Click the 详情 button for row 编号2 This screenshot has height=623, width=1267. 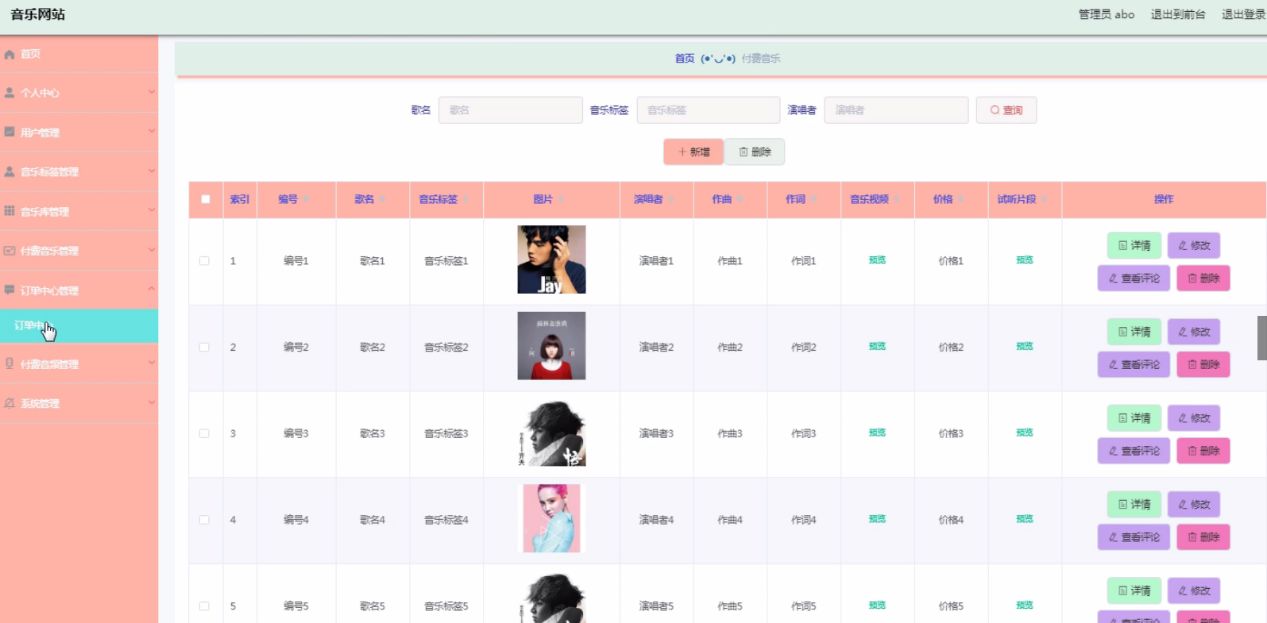click(x=1134, y=331)
